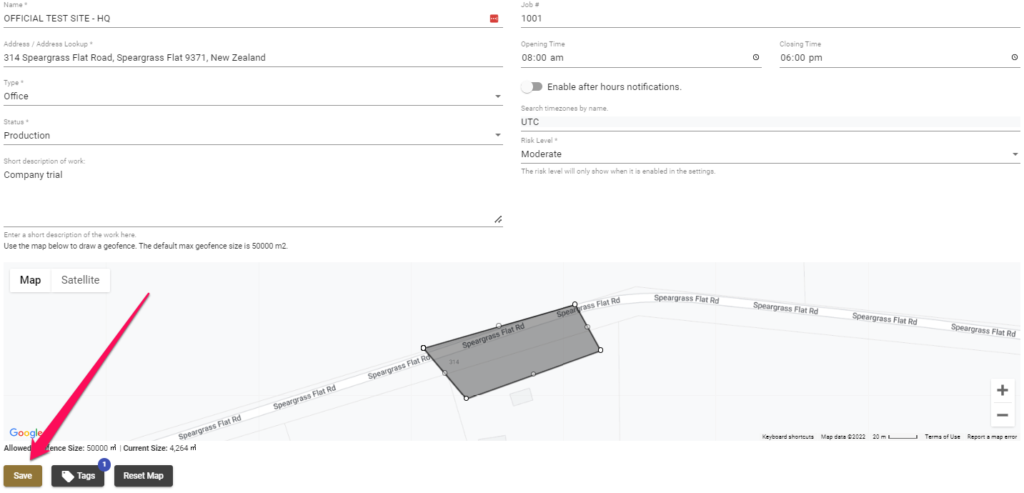
Task: Click the 'Map data ©2022' text
Action: 843,436
